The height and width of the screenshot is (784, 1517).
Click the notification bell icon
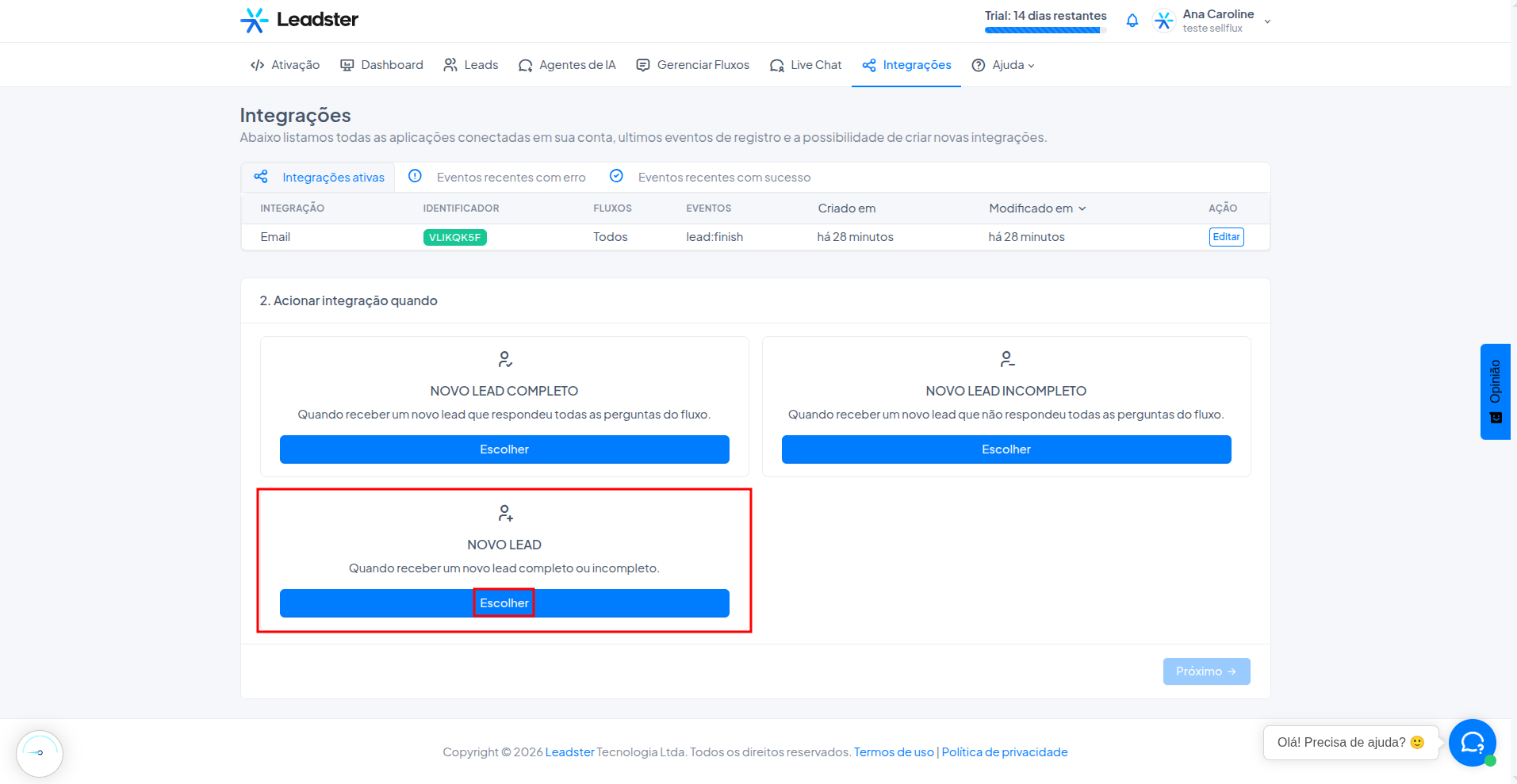coord(1132,21)
